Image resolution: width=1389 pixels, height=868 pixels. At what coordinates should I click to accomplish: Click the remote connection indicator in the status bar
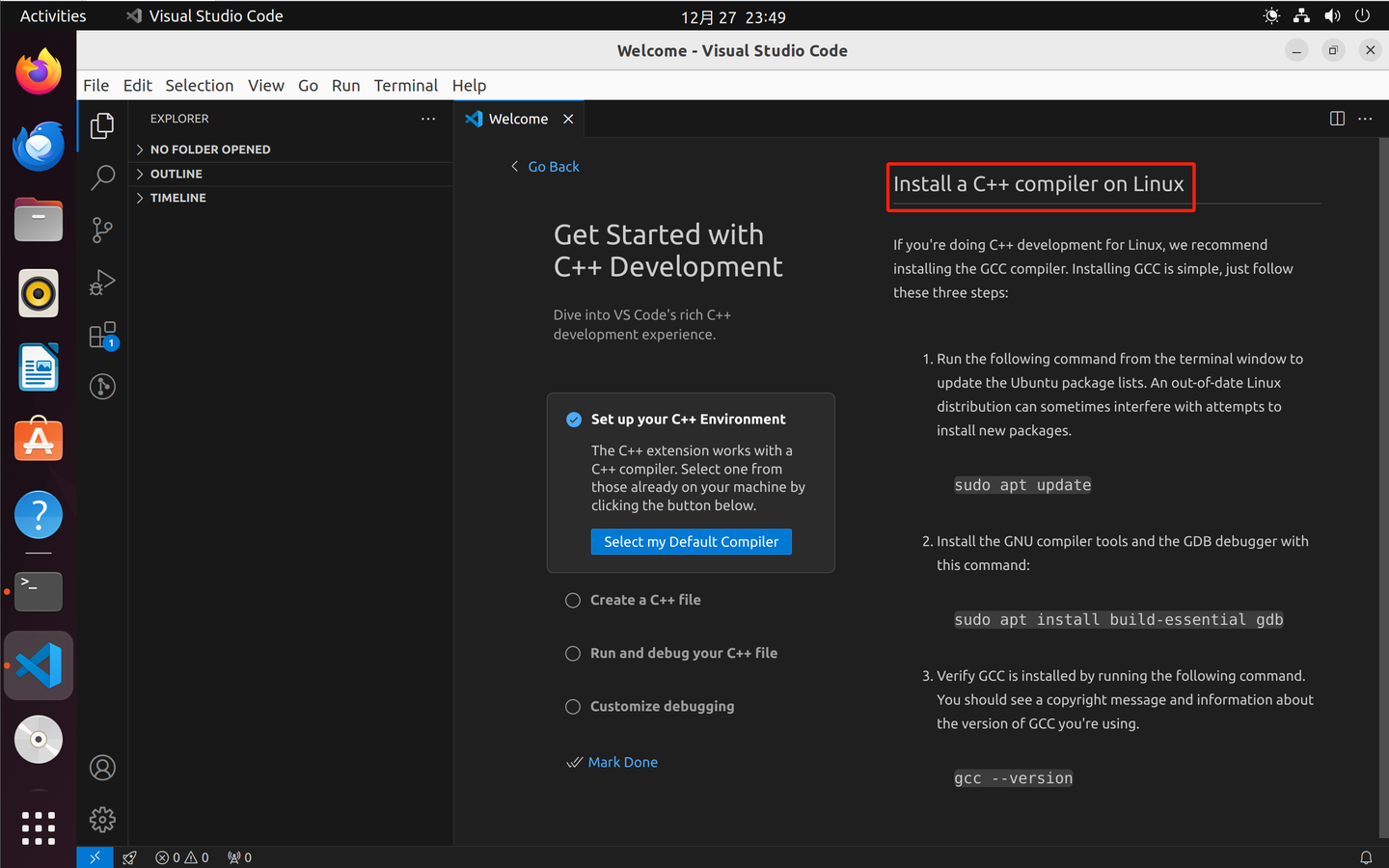[x=95, y=856]
